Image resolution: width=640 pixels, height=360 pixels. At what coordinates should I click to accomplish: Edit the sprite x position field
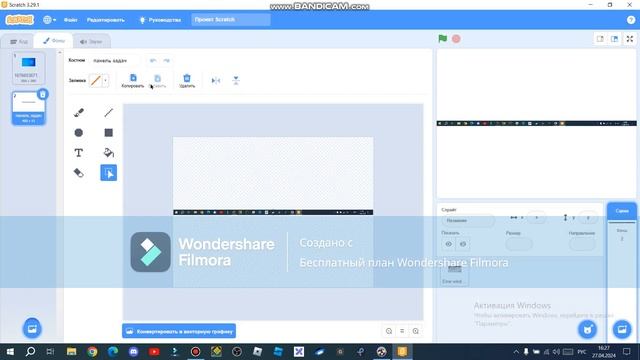pos(536,218)
